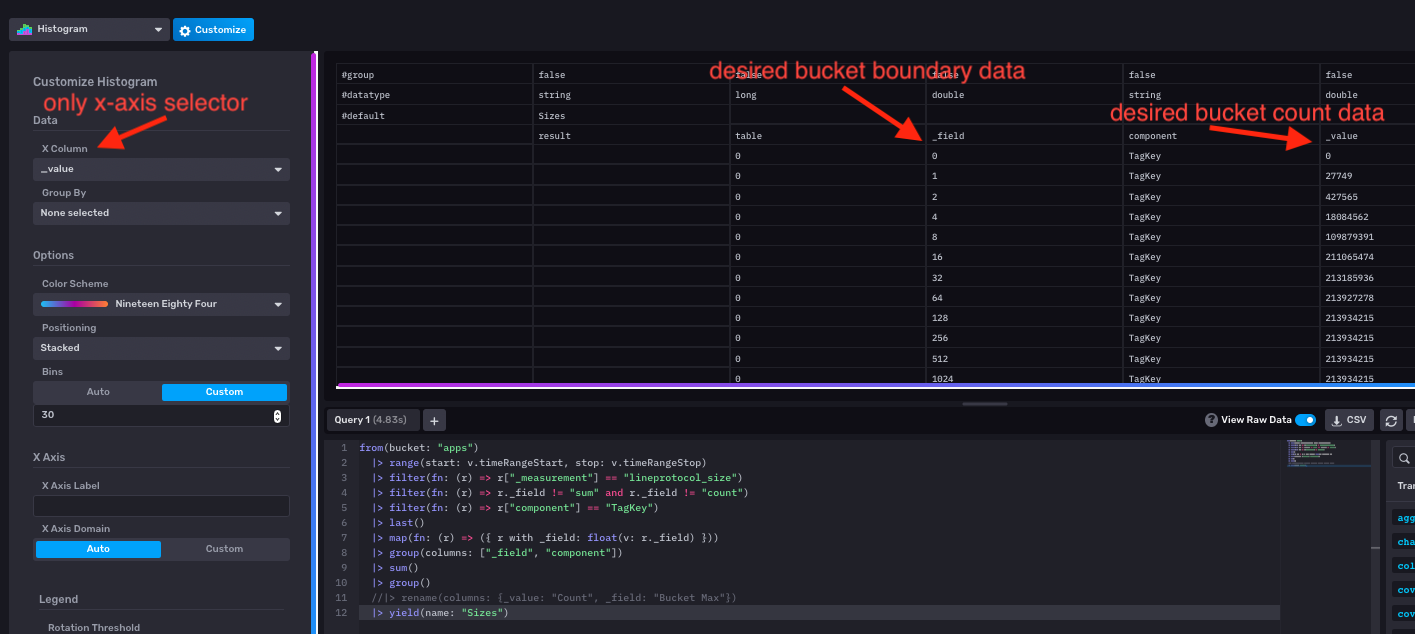The height and width of the screenshot is (634, 1415).
Task: Select Auto for Bins
Action: click(98, 392)
